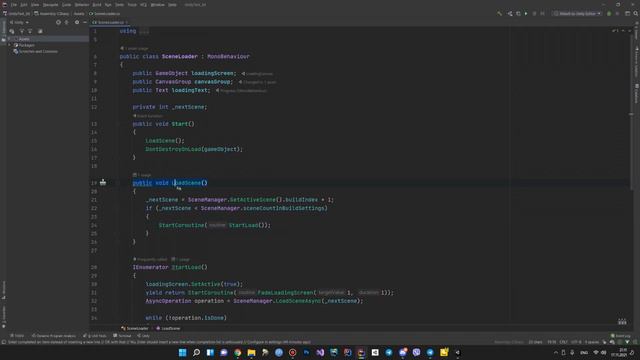
Task: Open File Explorer from the taskbar
Action: (251, 352)
